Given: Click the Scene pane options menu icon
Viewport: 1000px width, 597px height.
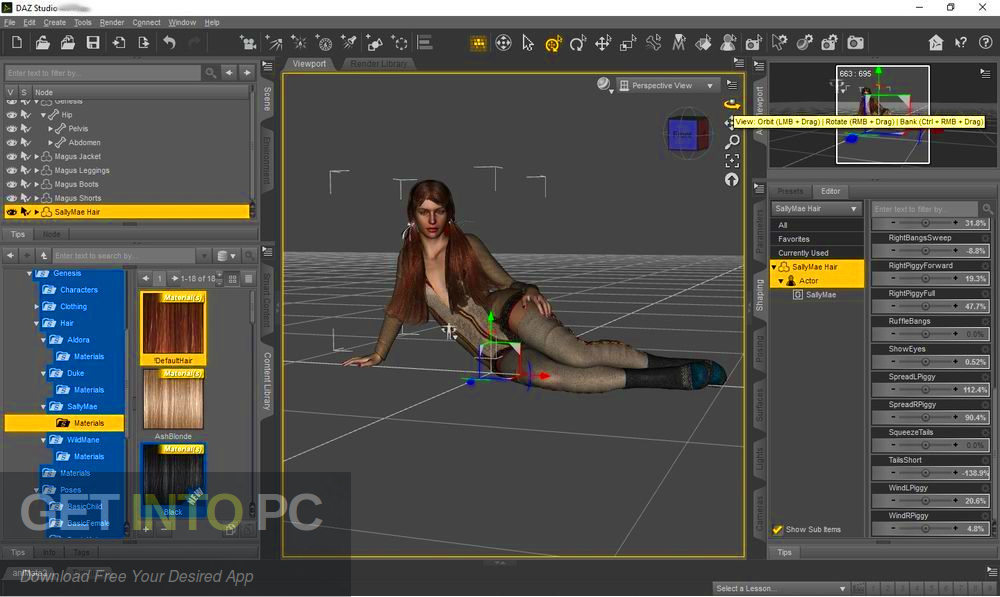Looking at the screenshot, I should [267, 66].
